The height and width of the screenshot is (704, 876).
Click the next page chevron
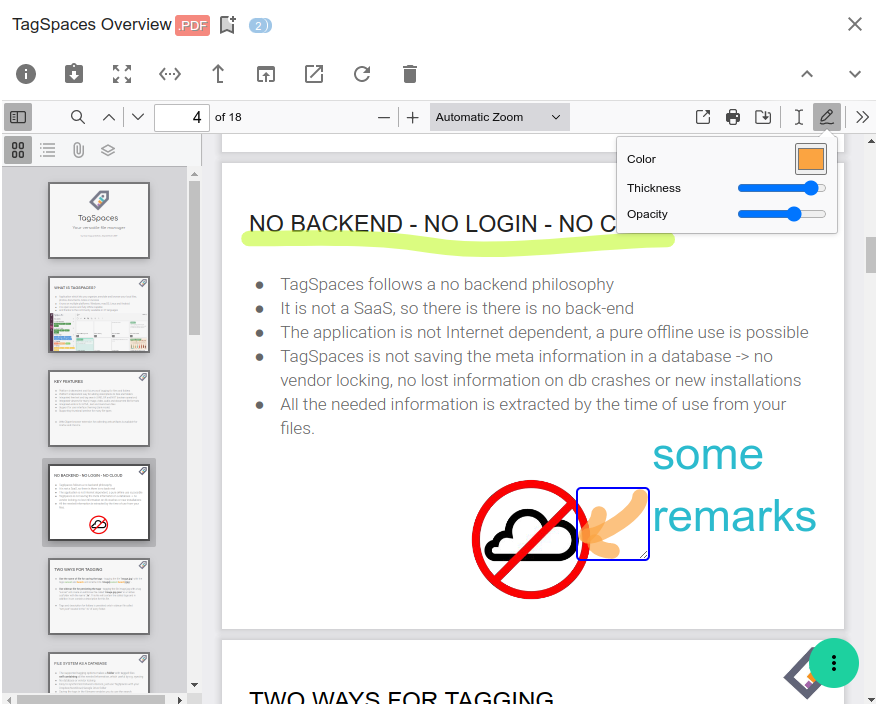pyautogui.click(x=138, y=117)
